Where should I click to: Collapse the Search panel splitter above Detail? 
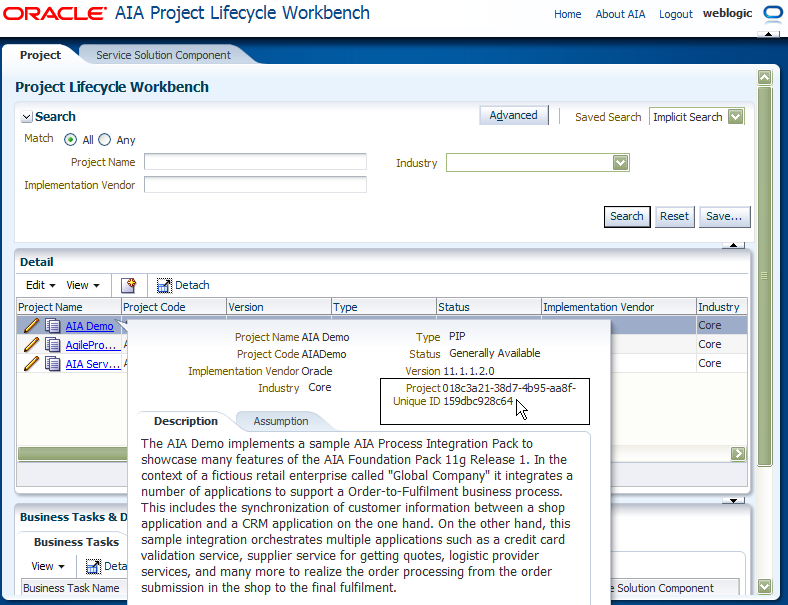(x=733, y=245)
